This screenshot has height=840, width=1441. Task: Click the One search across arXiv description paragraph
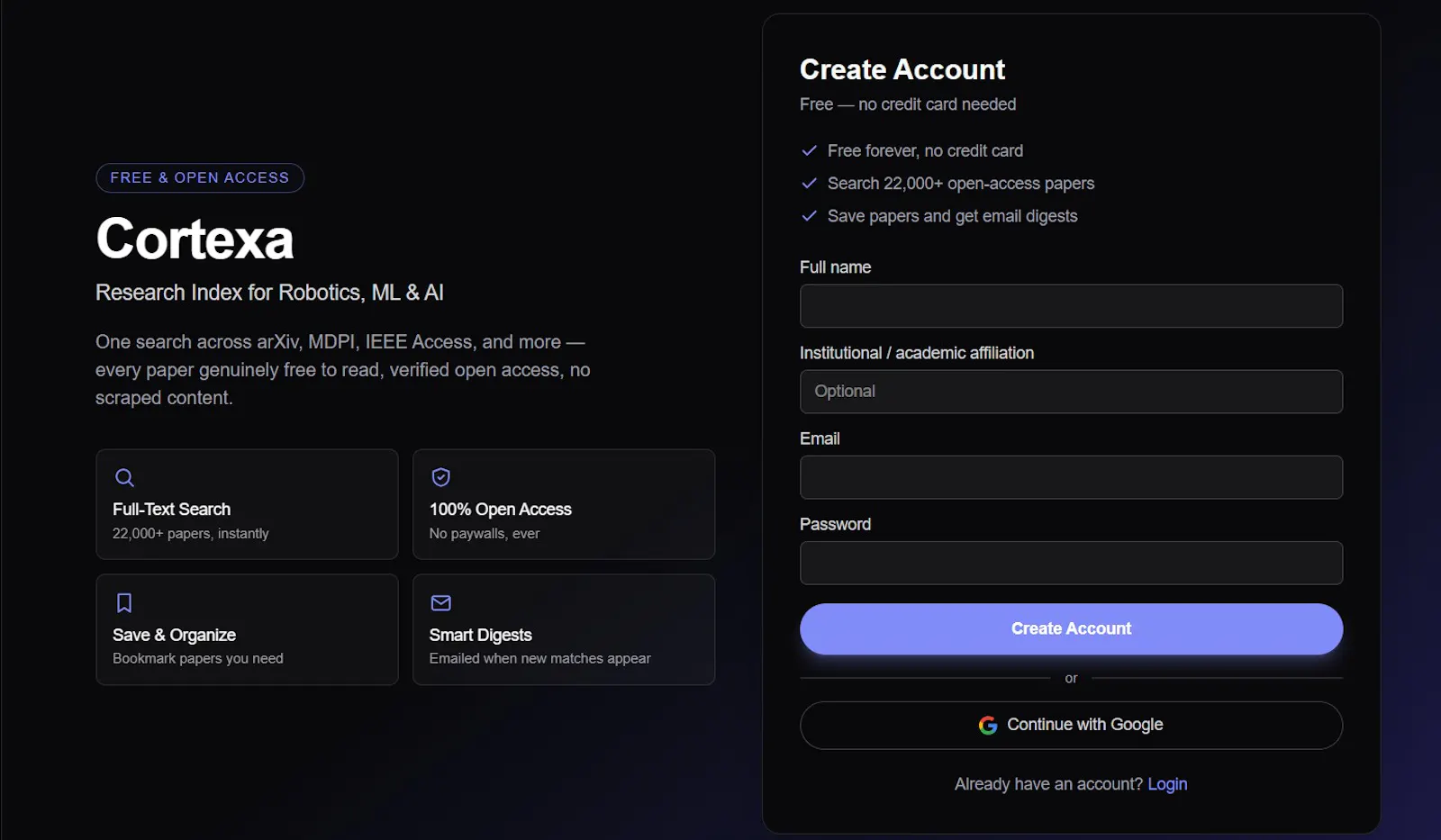(343, 370)
